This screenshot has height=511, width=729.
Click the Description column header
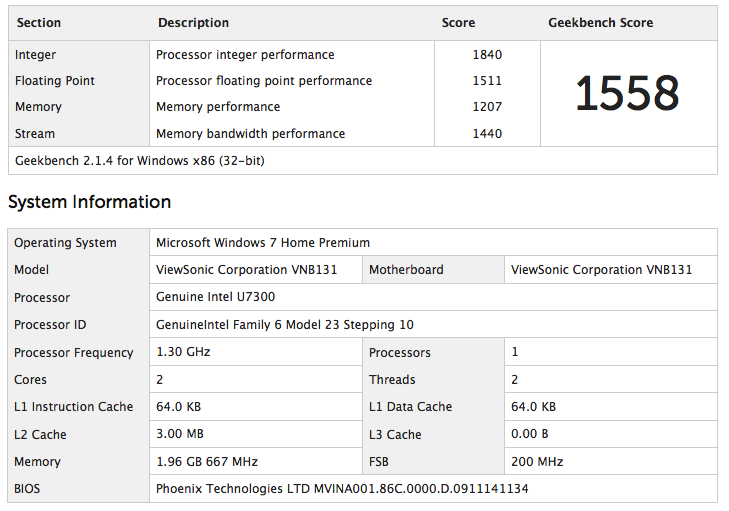(193, 23)
